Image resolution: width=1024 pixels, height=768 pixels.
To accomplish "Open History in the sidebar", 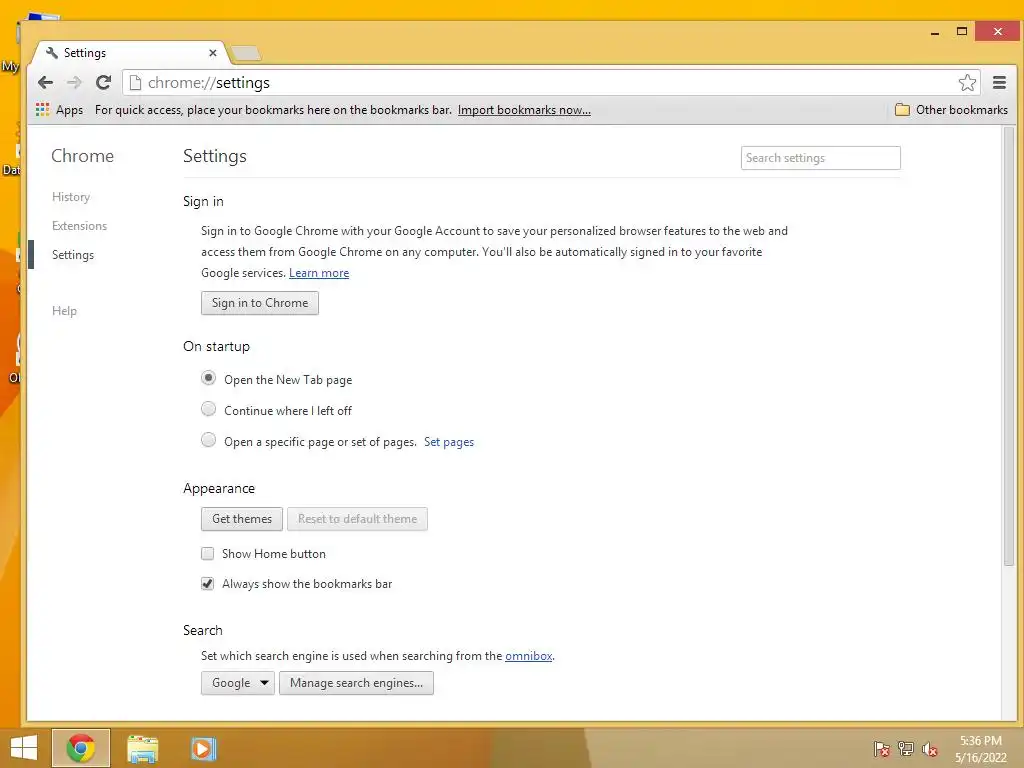I will click(x=71, y=197).
